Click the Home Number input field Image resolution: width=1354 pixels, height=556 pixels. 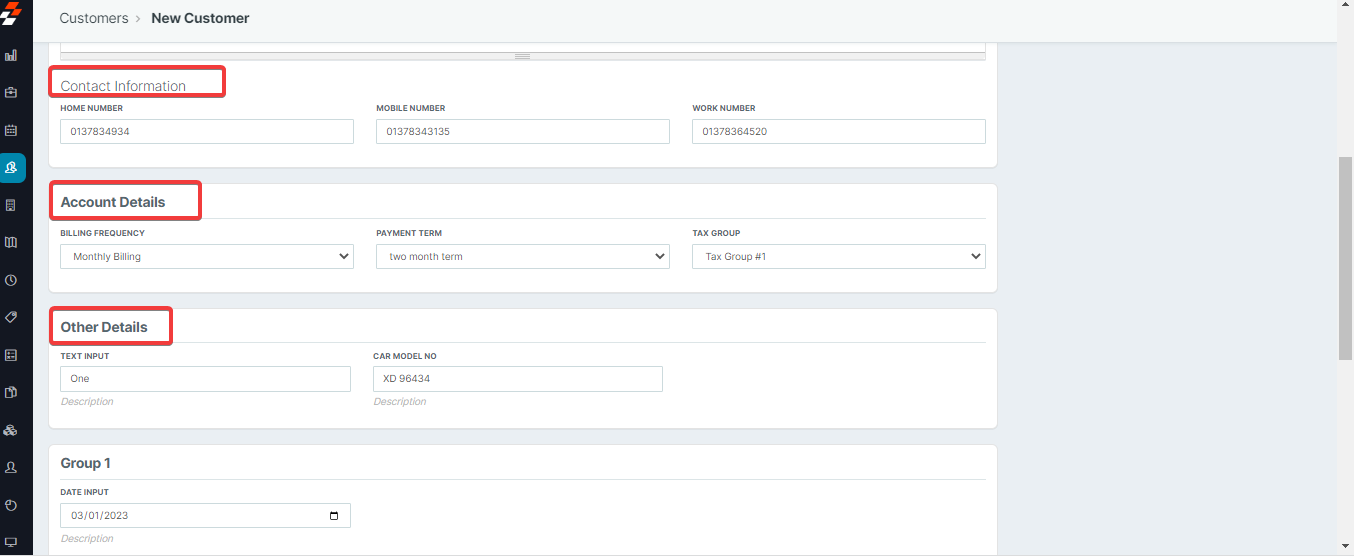(207, 132)
